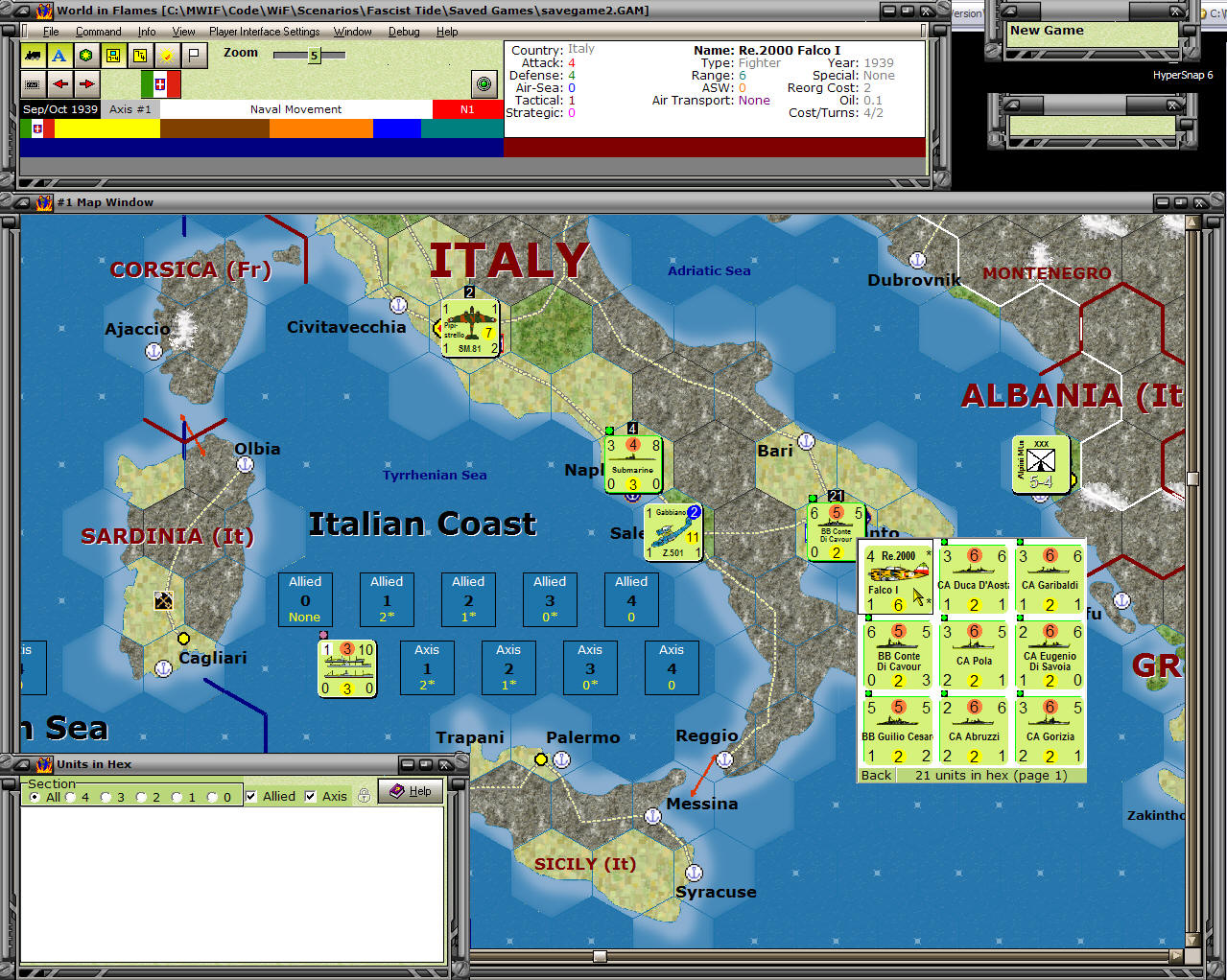Click Back in the units popup
1227x980 pixels.
876,775
